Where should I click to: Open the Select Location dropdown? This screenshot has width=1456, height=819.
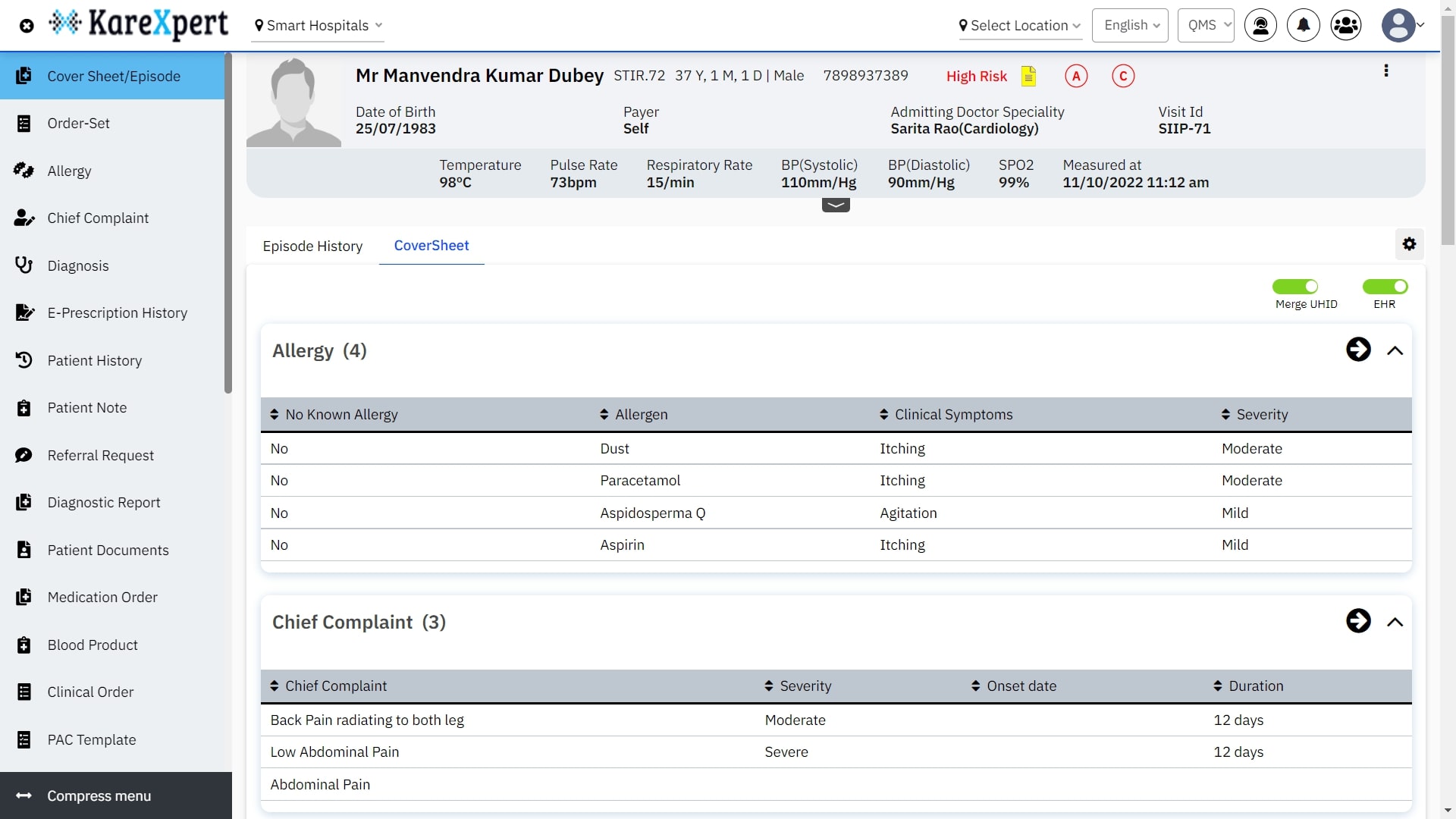click(1019, 25)
